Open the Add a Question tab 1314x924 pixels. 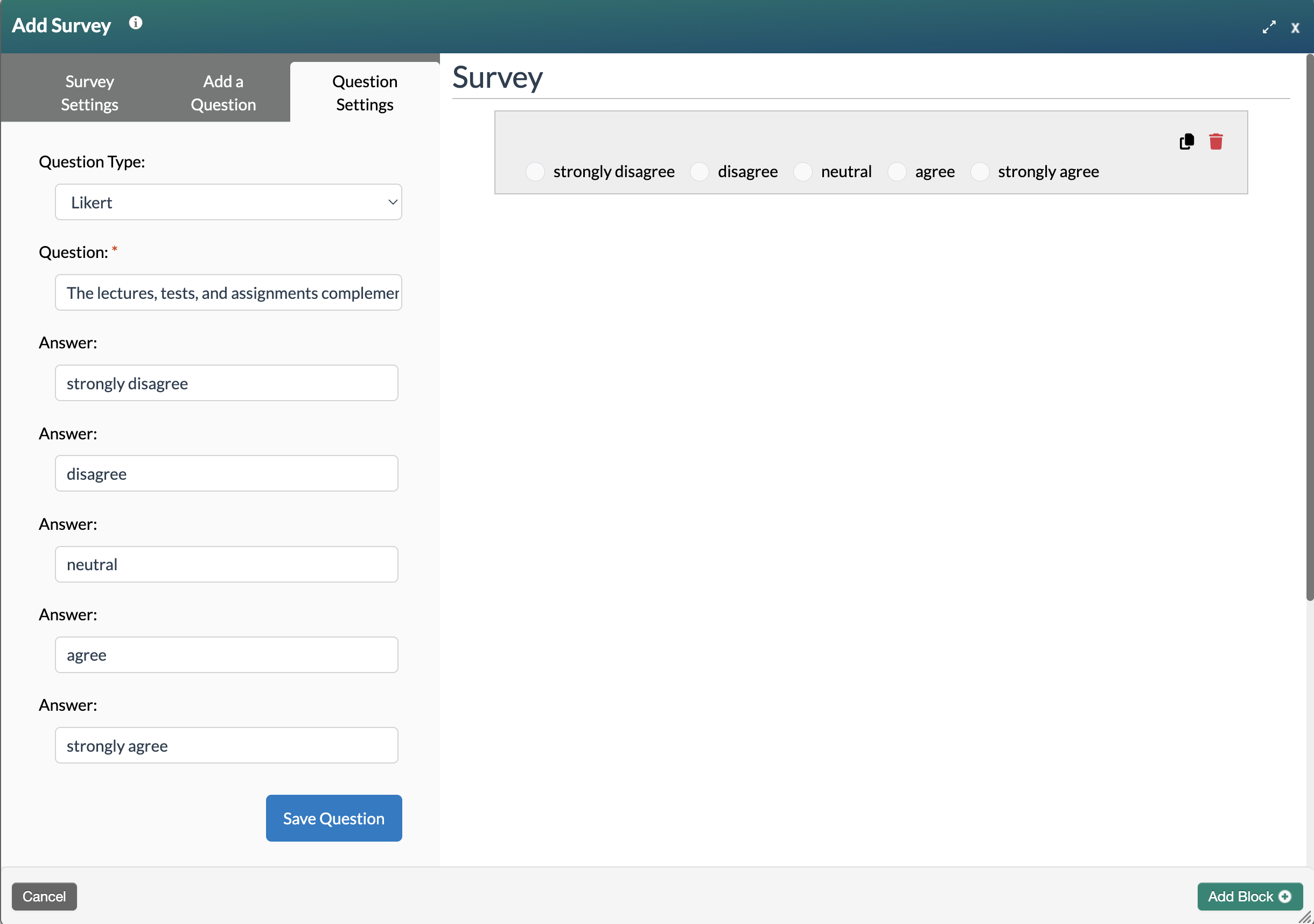pyautogui.click(x=223, y=93)
